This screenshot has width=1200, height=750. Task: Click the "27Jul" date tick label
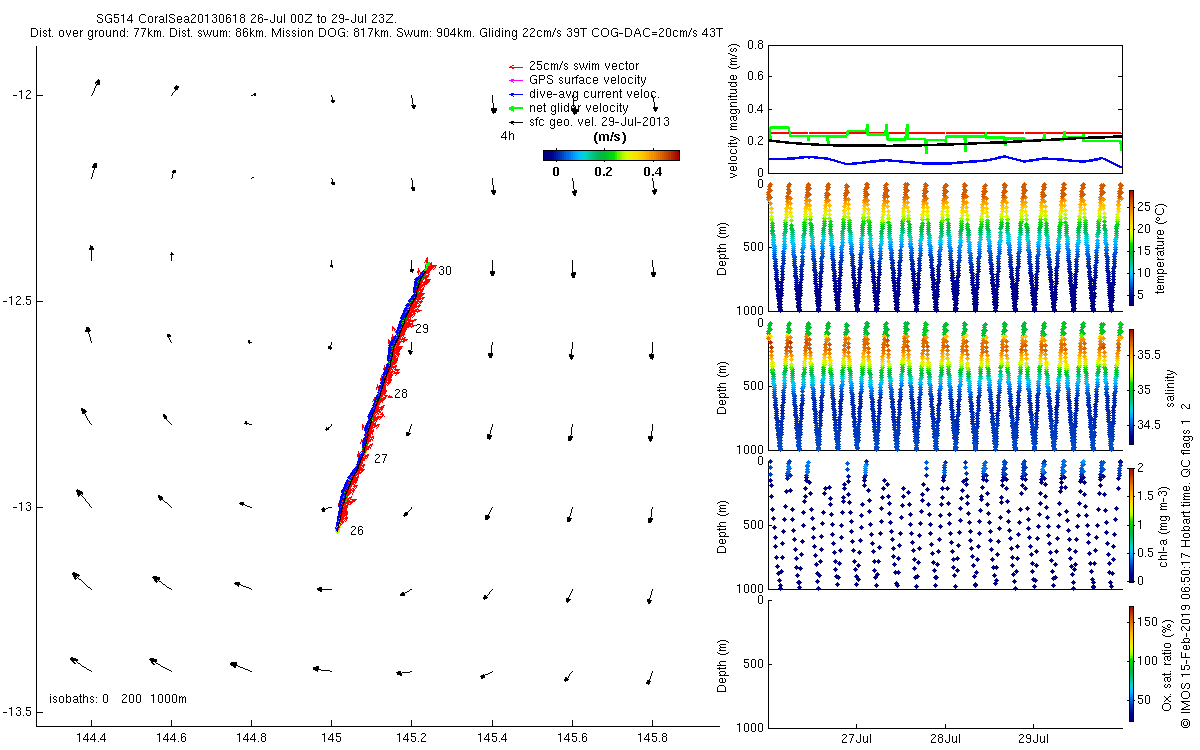pos(857,740)
